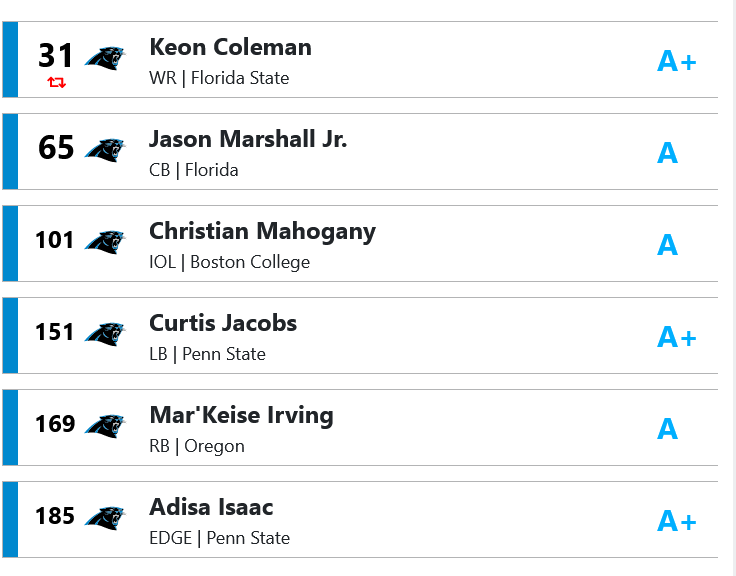Click Panthers logo beside Mar'Keise Irving
Viewport: 736px width, 576px height.
click(x=105, y=426)
